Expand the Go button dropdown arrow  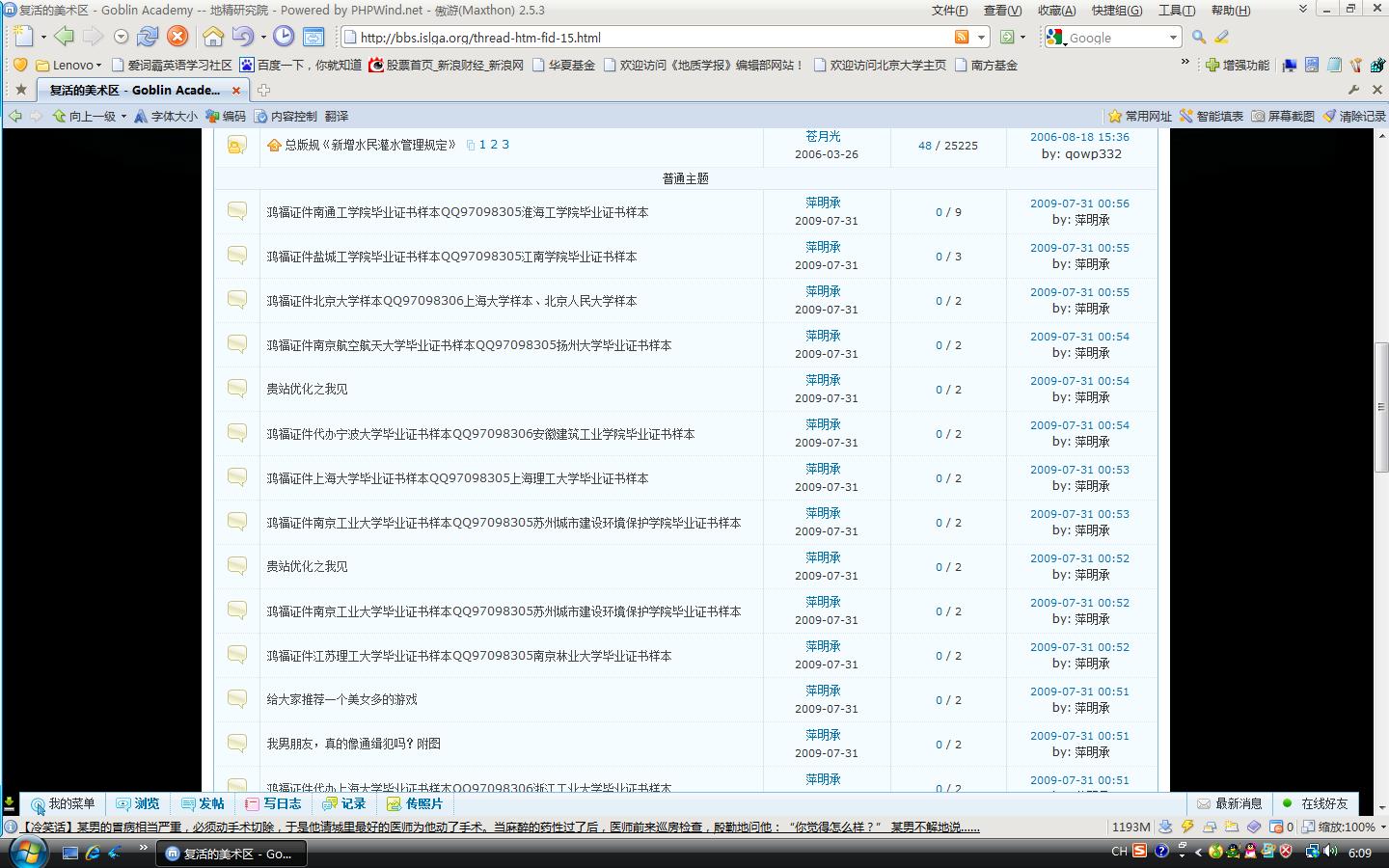pyautogui.click(x=1022, y=38)
